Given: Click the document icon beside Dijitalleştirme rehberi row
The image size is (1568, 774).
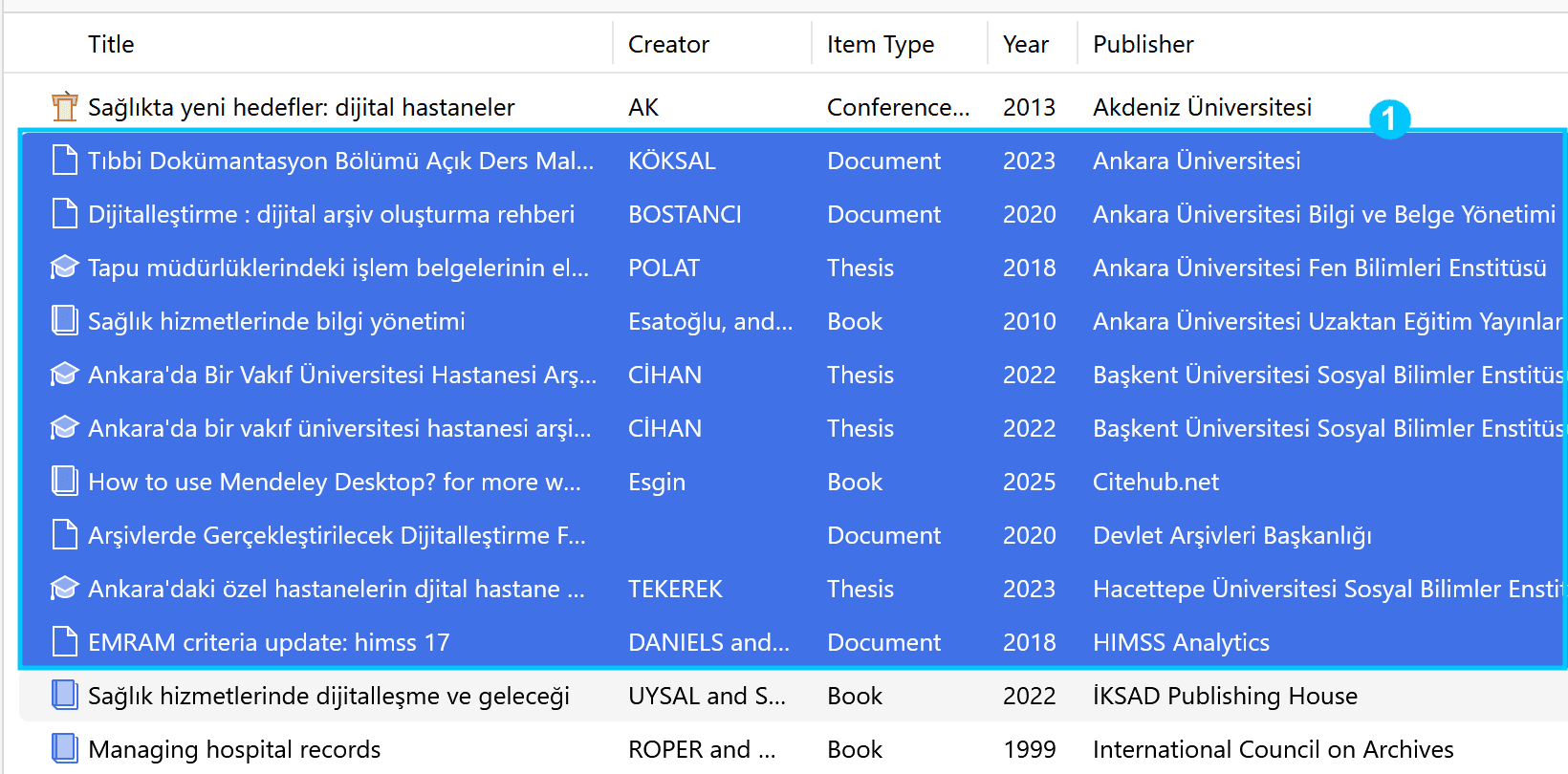Looking at the screenshot, I should (x=64, y=213).
